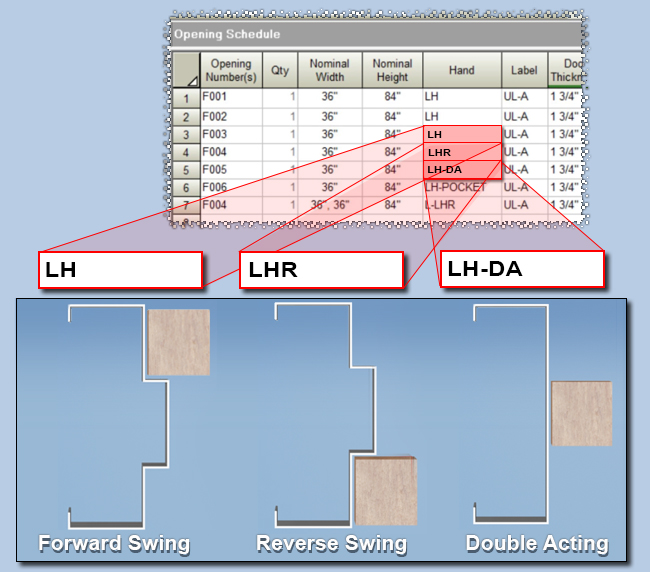Click the large LH-DA callout label
The image size is (650, 572).
[x=521, y=268]
